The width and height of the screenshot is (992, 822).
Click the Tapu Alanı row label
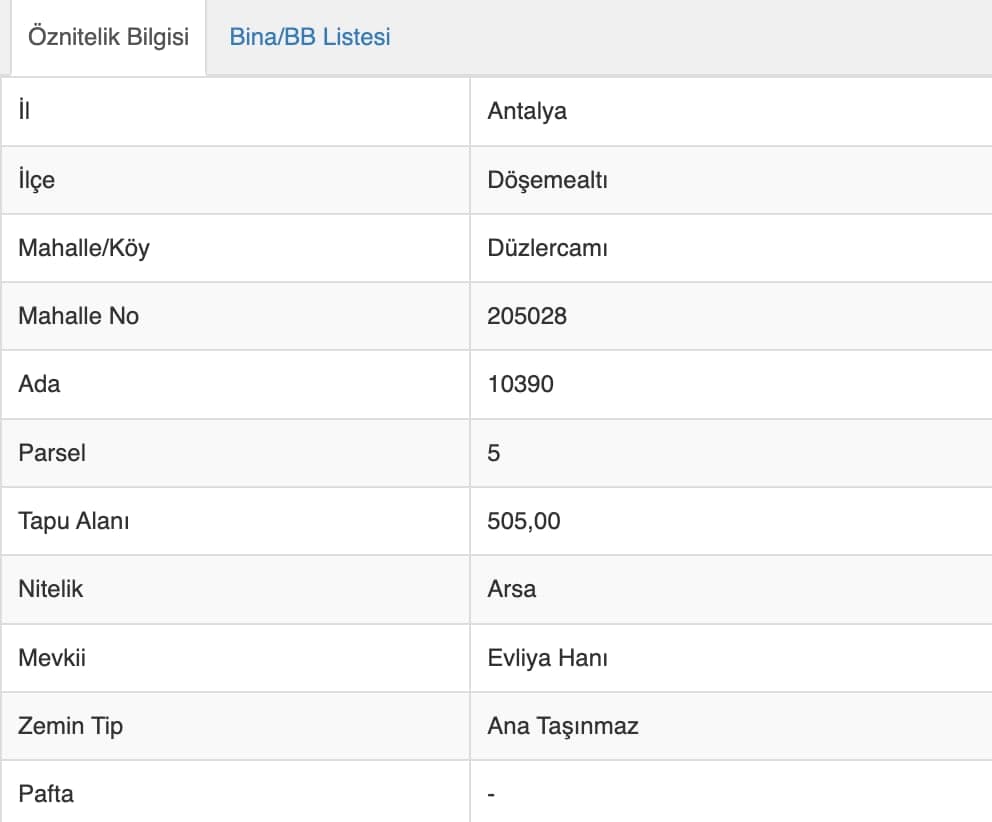pyautogui.click(x=73, y=521)
